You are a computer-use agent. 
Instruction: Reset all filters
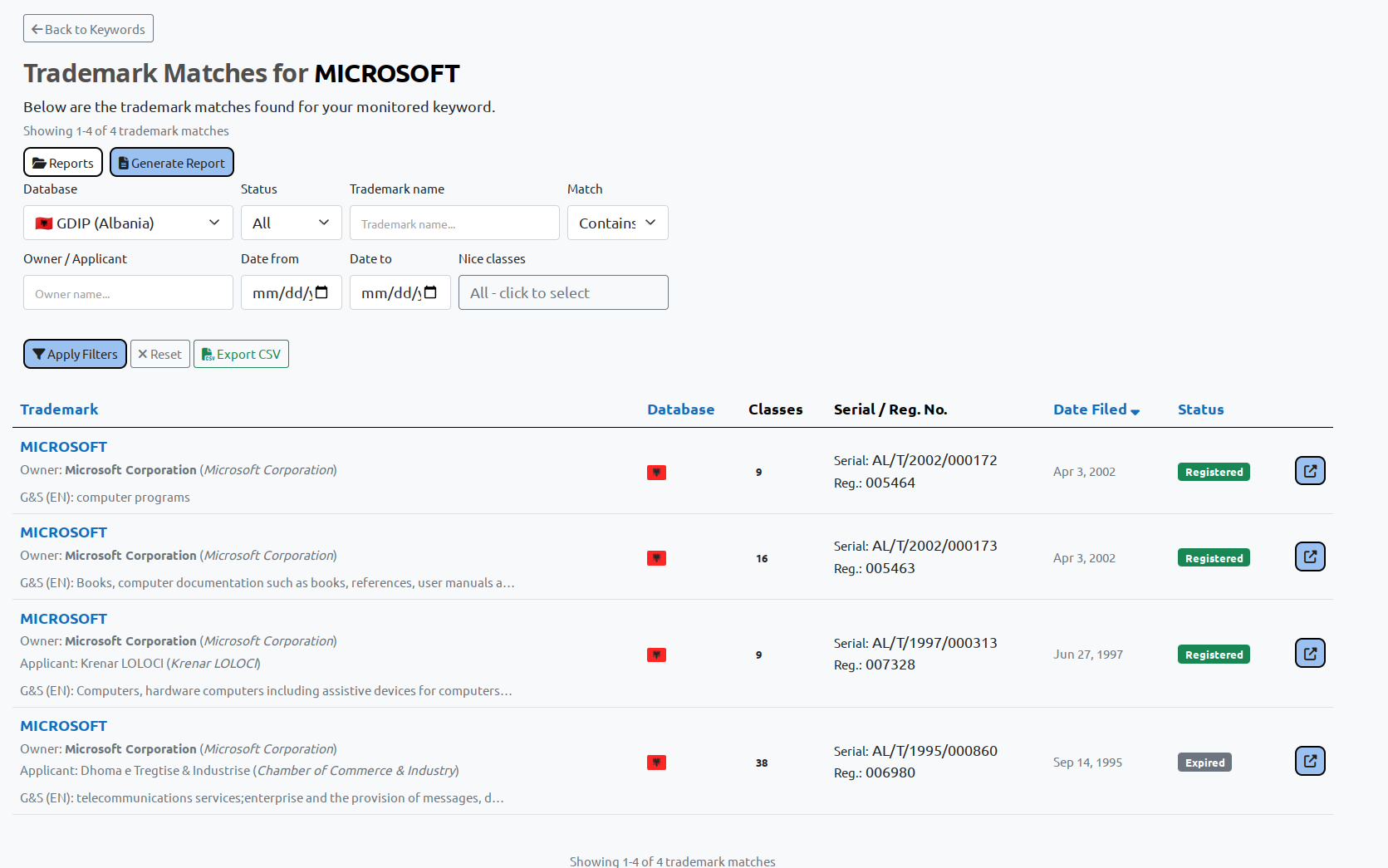[160, 354]
